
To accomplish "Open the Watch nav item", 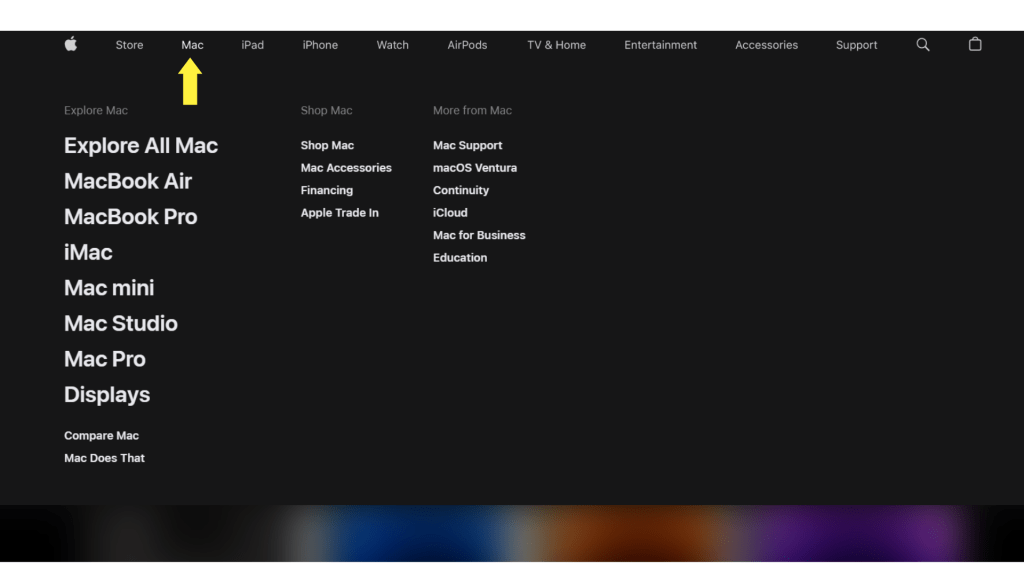I will click(x=392, y=45).
